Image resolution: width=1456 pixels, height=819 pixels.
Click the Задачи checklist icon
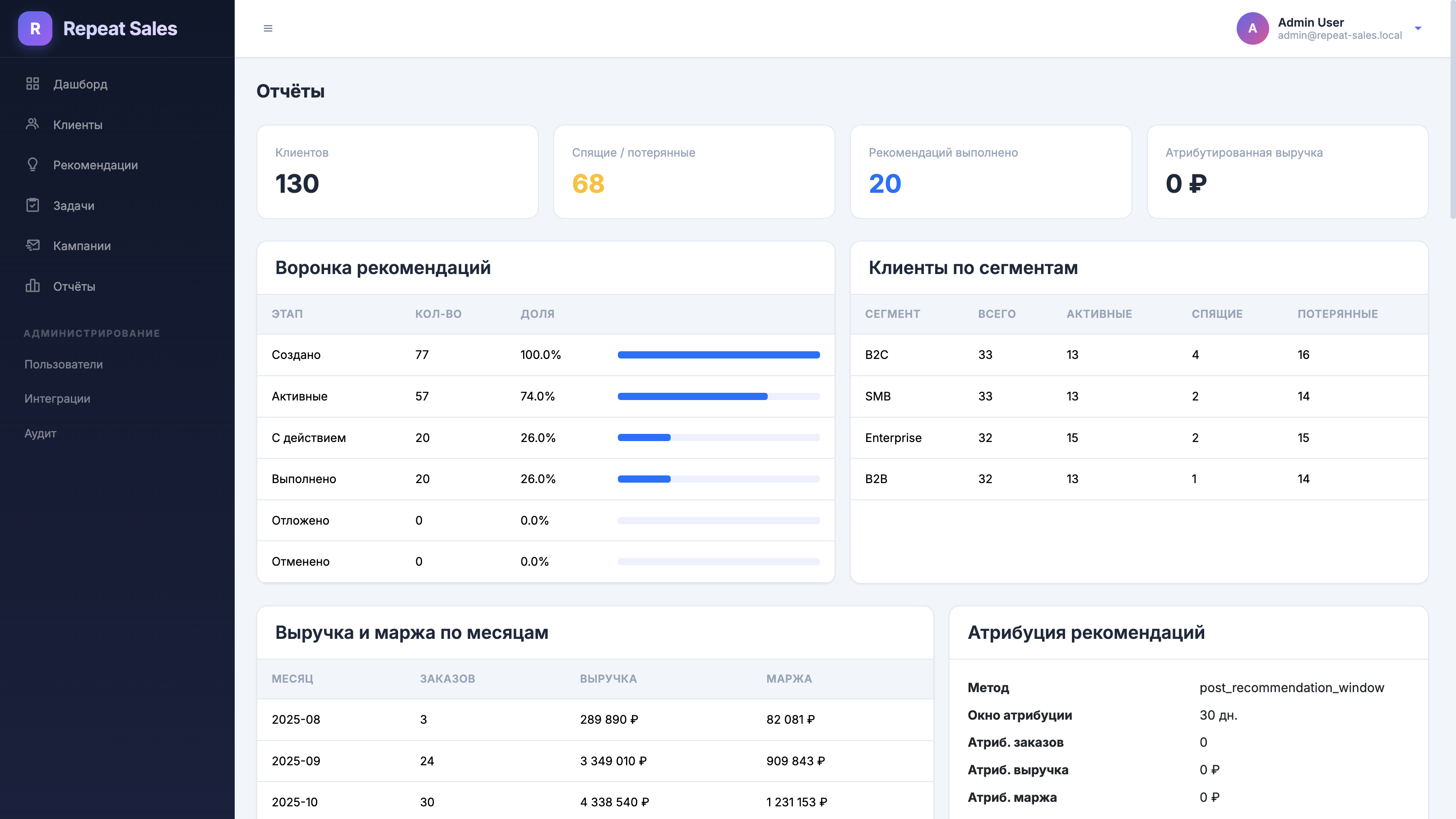coord(33,205)
